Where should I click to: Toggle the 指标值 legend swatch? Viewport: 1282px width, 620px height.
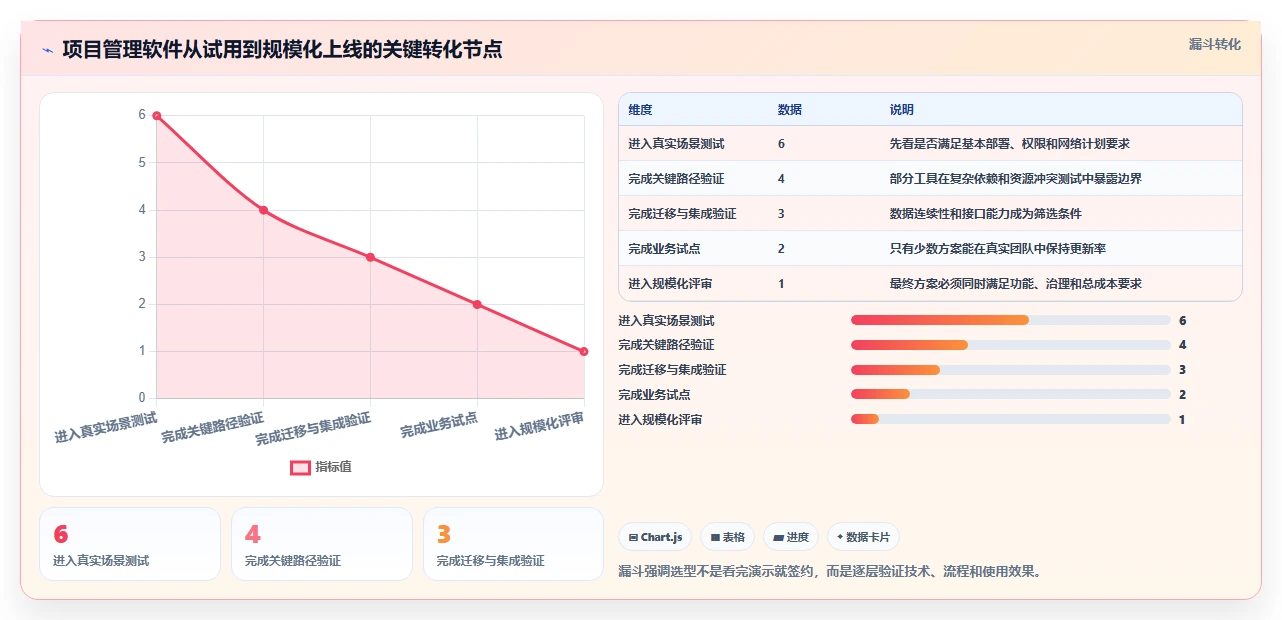pos(300,467)
